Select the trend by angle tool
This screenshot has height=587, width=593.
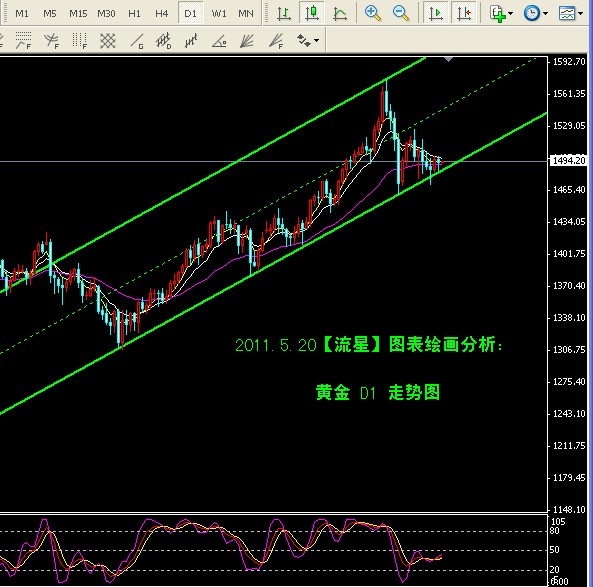[x=219, y=40]
